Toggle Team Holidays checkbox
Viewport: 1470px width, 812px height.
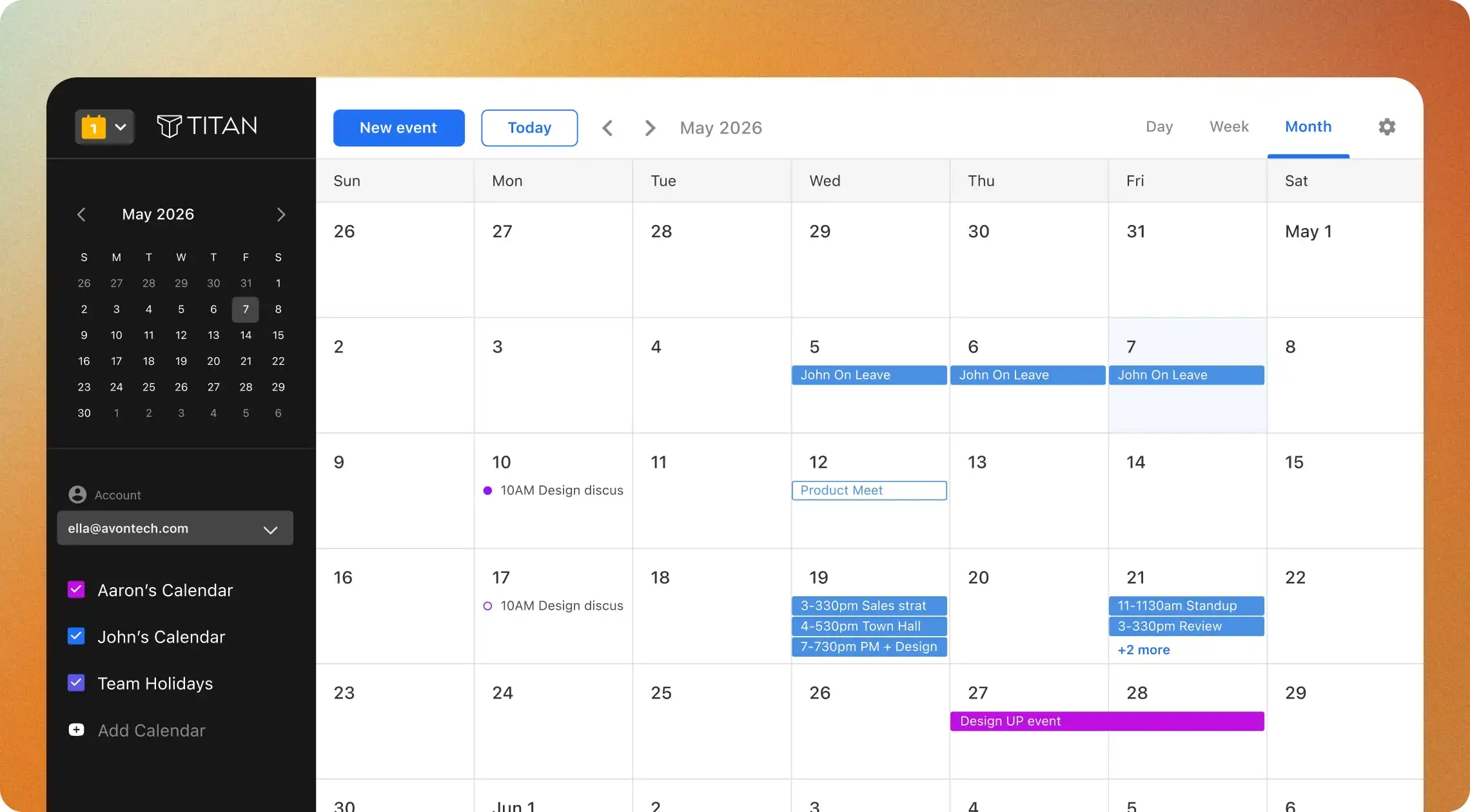tap(76, 682)
